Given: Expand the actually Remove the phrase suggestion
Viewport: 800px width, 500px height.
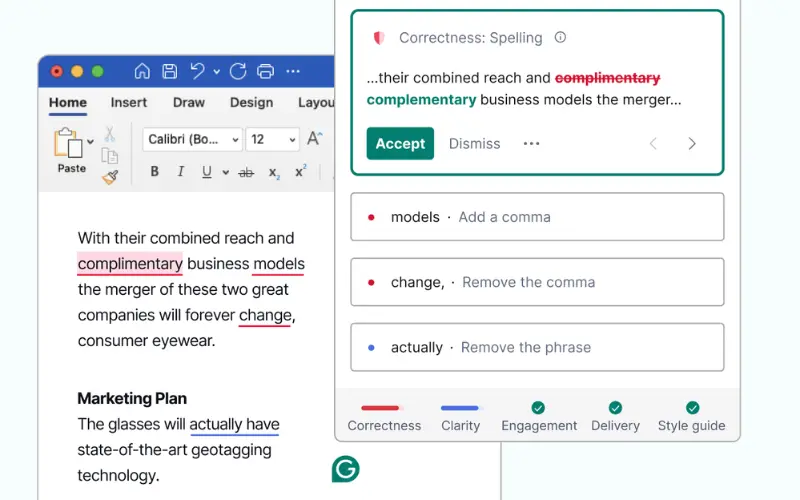Looking at the screenshot, I should click(x=537, y=347).
